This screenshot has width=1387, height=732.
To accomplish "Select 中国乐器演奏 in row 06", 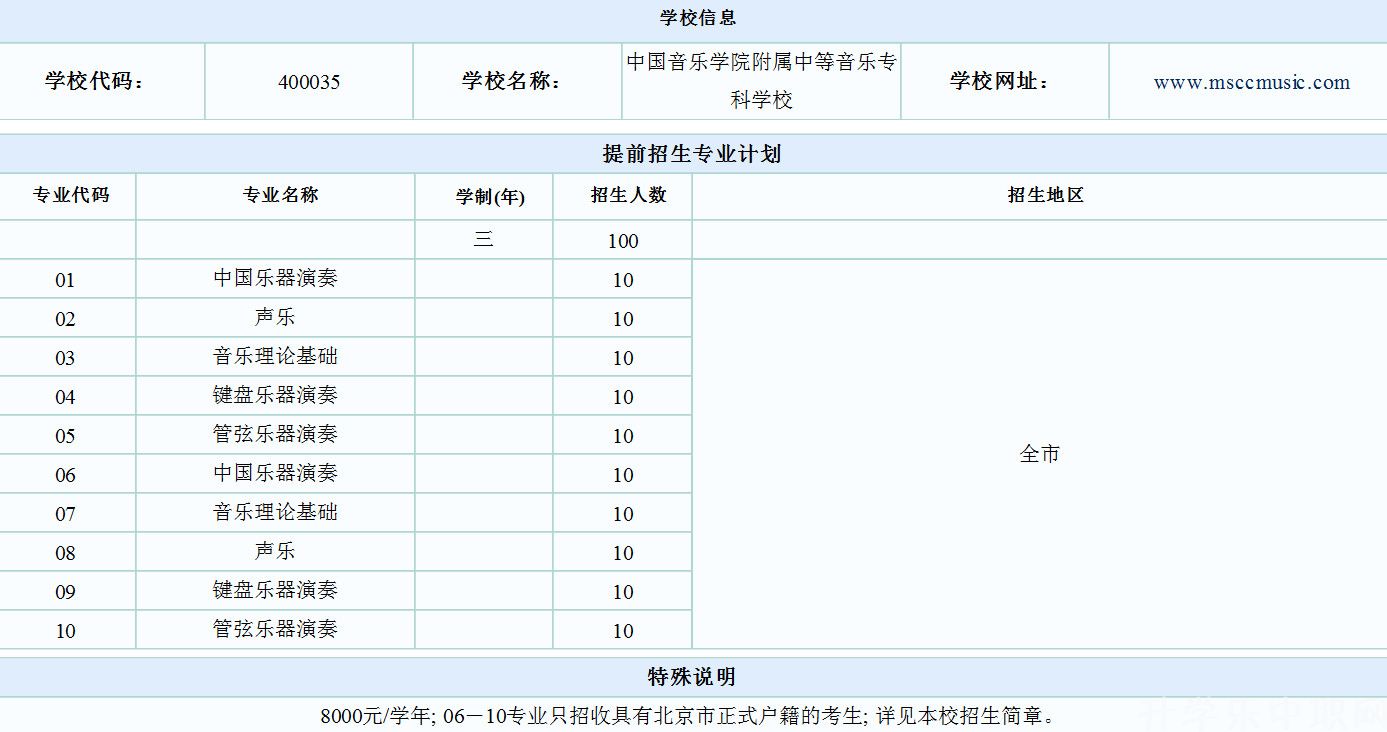I will coord(275,473).
